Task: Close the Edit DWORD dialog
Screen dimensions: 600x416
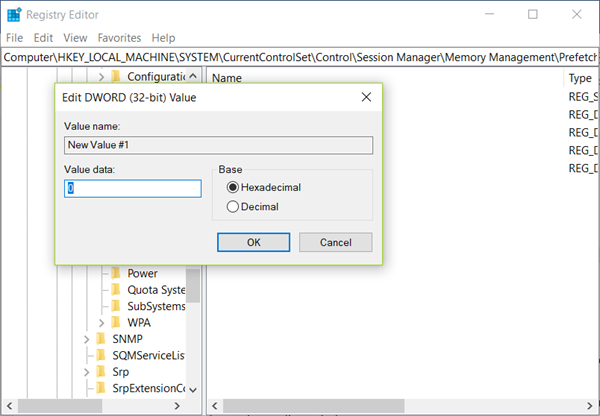Action: [366, 97]
